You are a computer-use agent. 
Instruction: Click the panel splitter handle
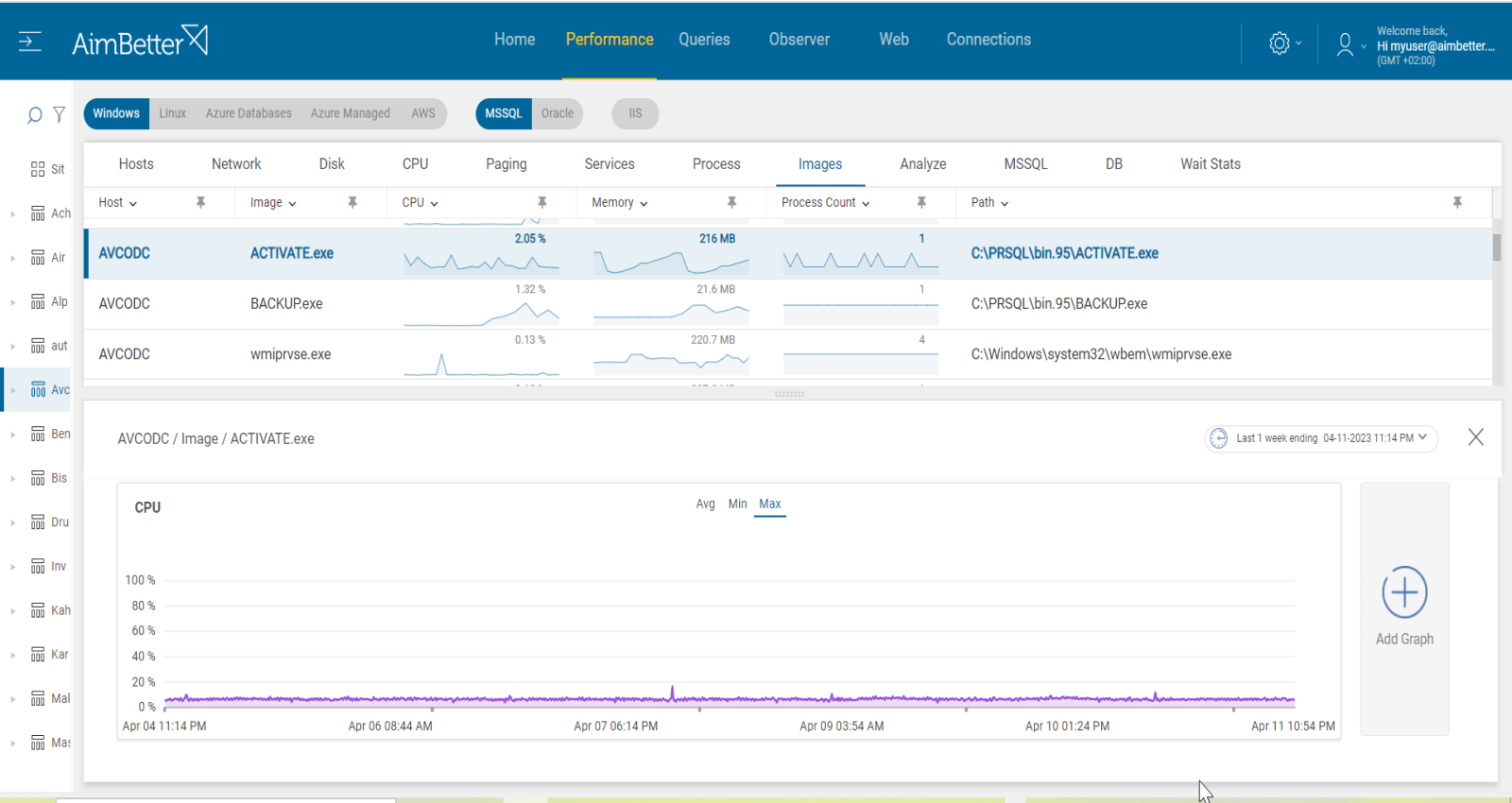(x=789, y=394)
